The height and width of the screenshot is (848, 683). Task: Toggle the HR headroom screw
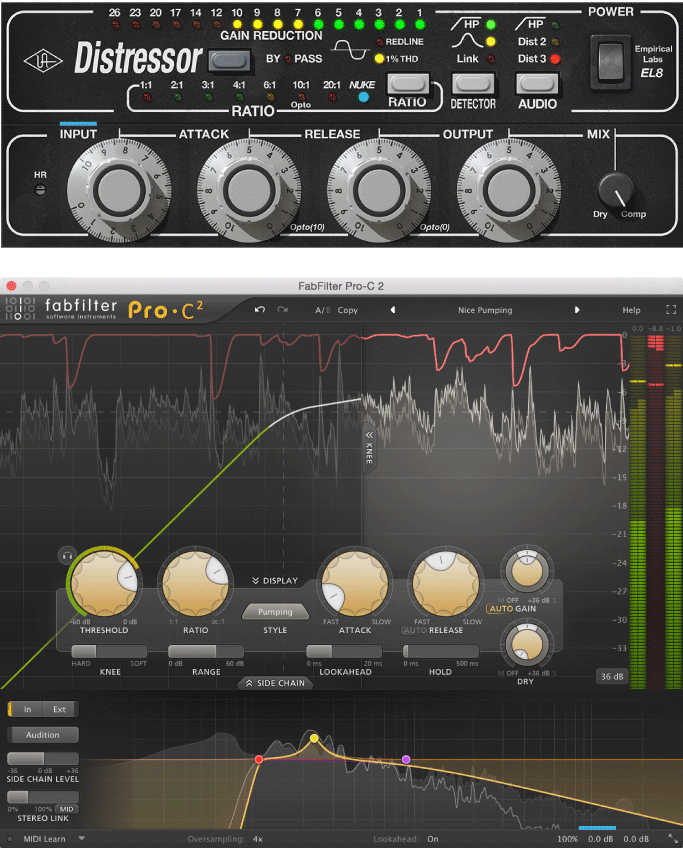[40, 189]
